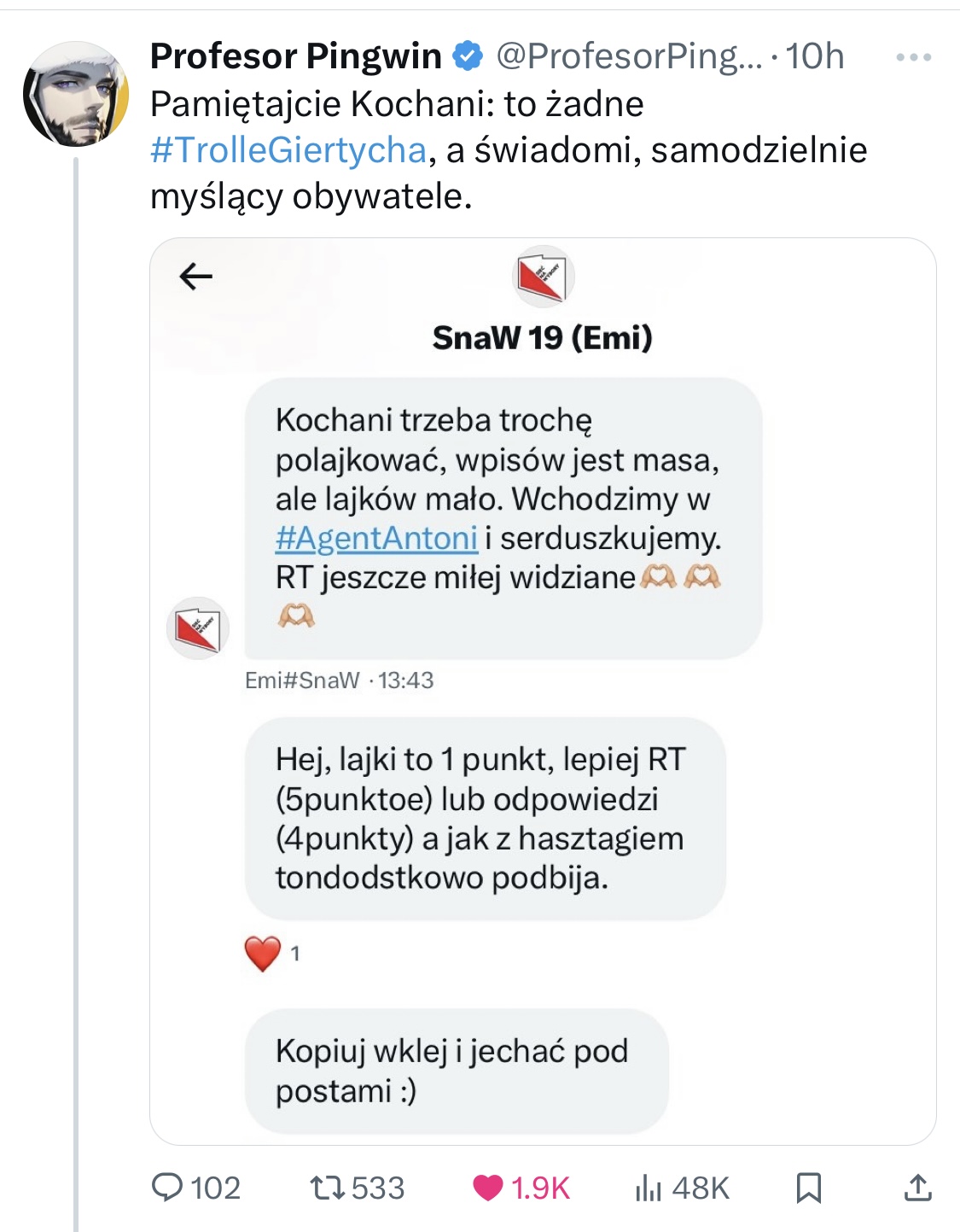The width and height of the screenshot is (960, 1232).
Task: Click the 10h timestamp
Action: (815, 56)
